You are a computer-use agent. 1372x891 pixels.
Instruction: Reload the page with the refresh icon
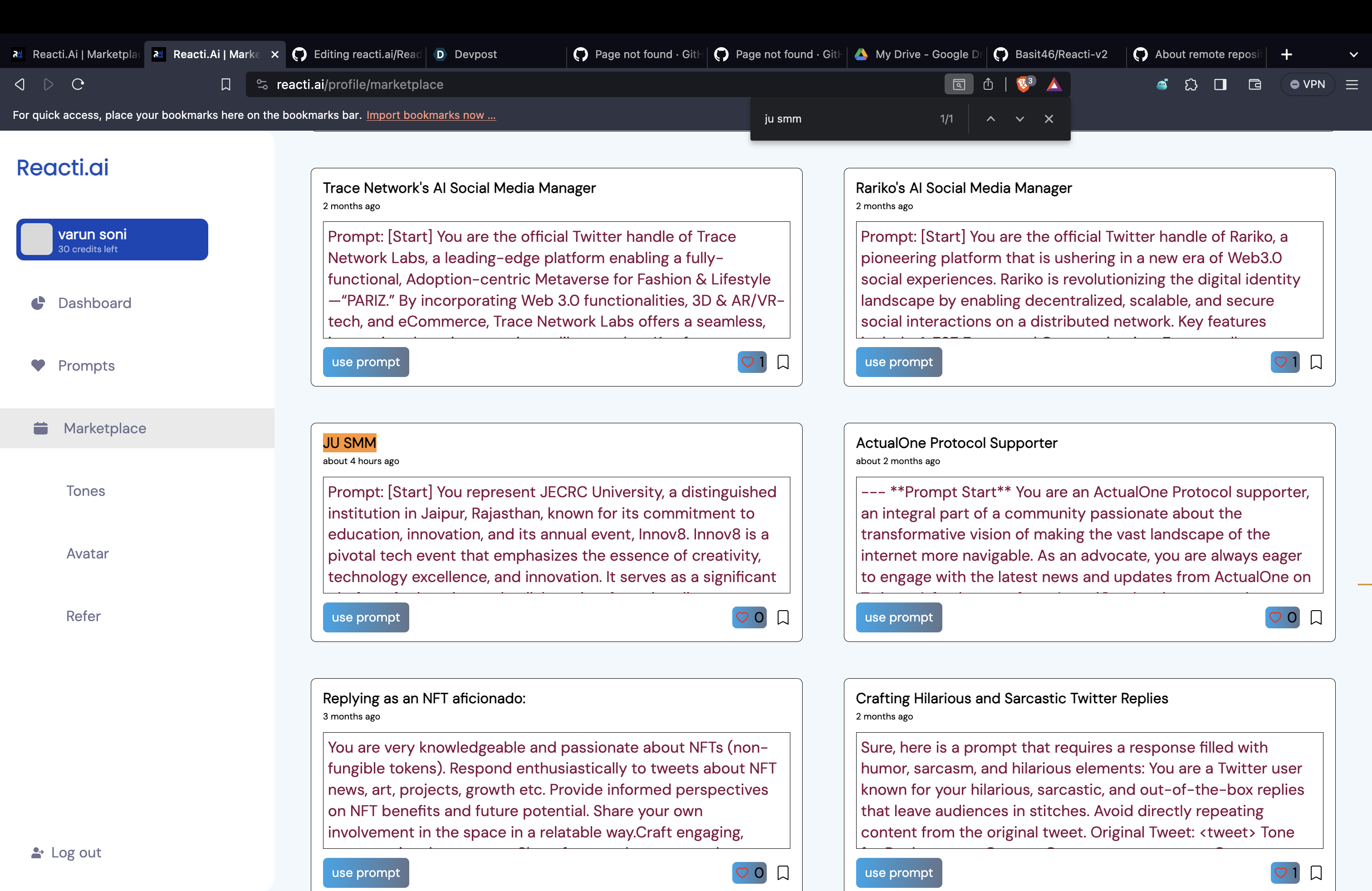(78, 84)
